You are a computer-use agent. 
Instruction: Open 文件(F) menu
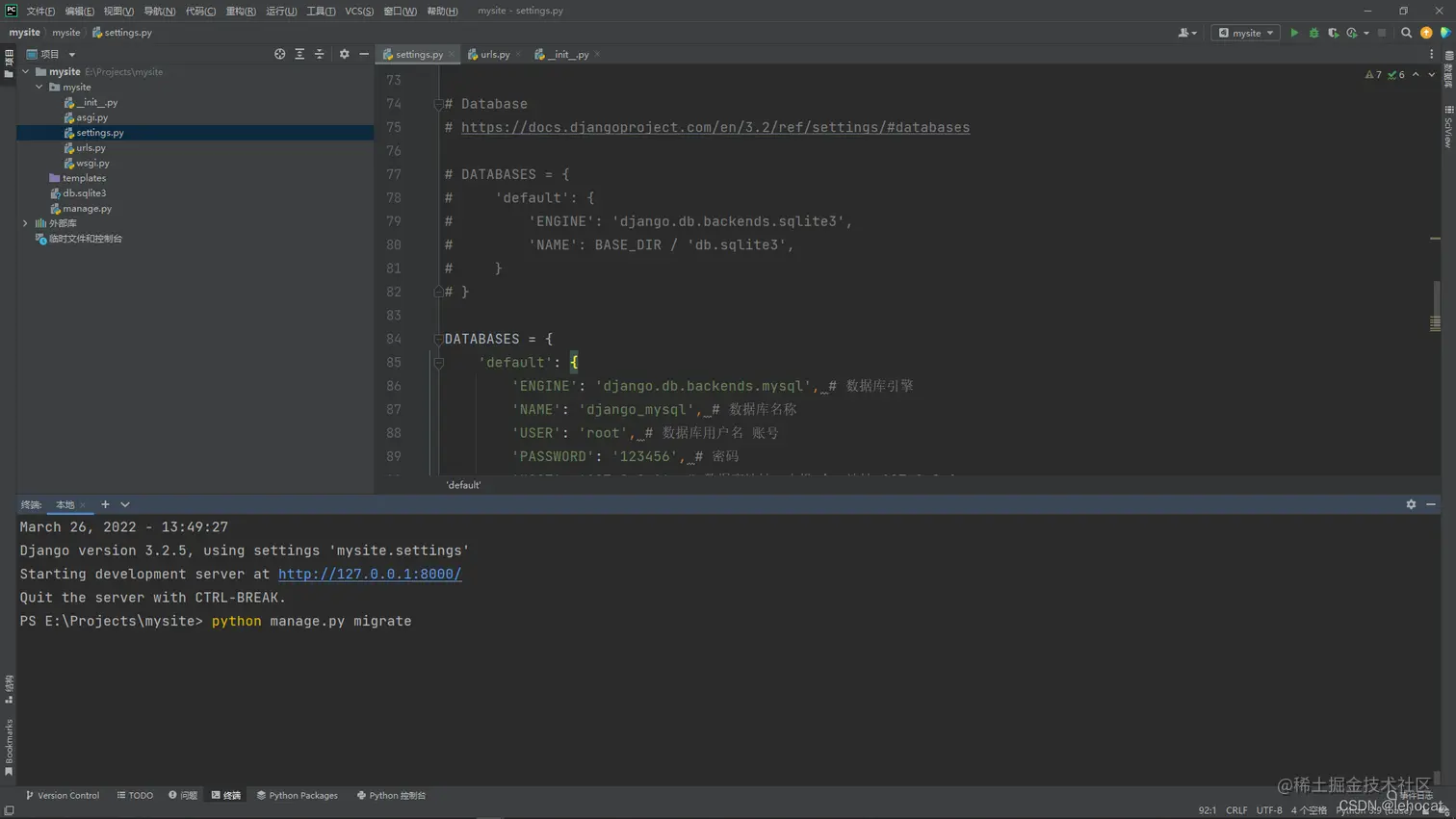click(x=40, y=11)
